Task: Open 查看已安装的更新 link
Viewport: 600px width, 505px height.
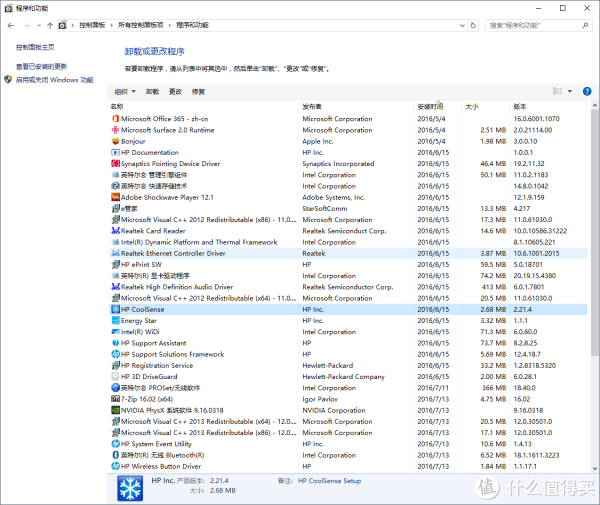Action: [41, 67]
